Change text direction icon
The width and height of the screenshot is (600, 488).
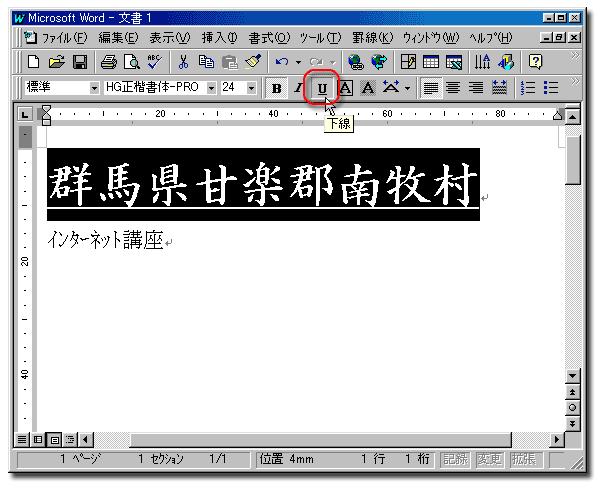(483, 62)
